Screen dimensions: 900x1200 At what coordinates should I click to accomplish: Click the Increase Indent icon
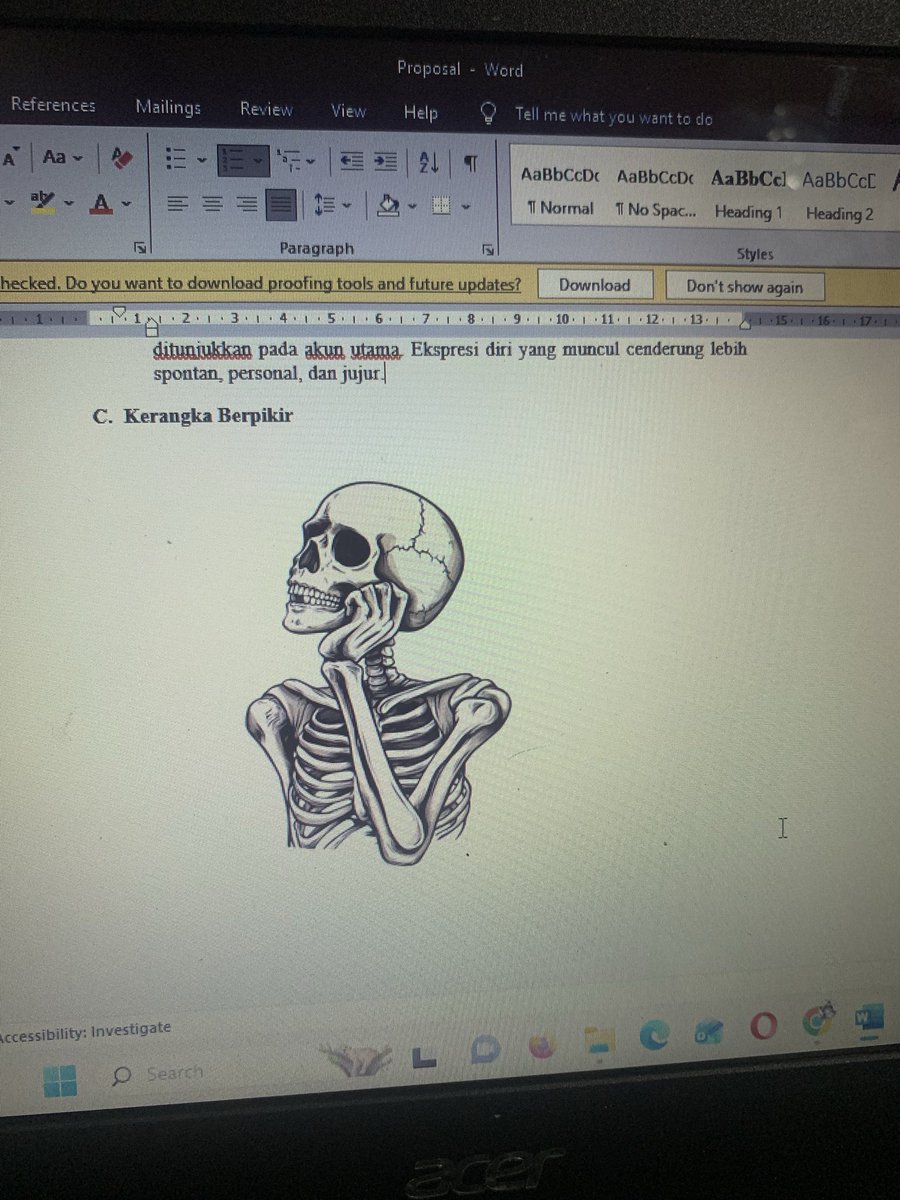[386, 163]
